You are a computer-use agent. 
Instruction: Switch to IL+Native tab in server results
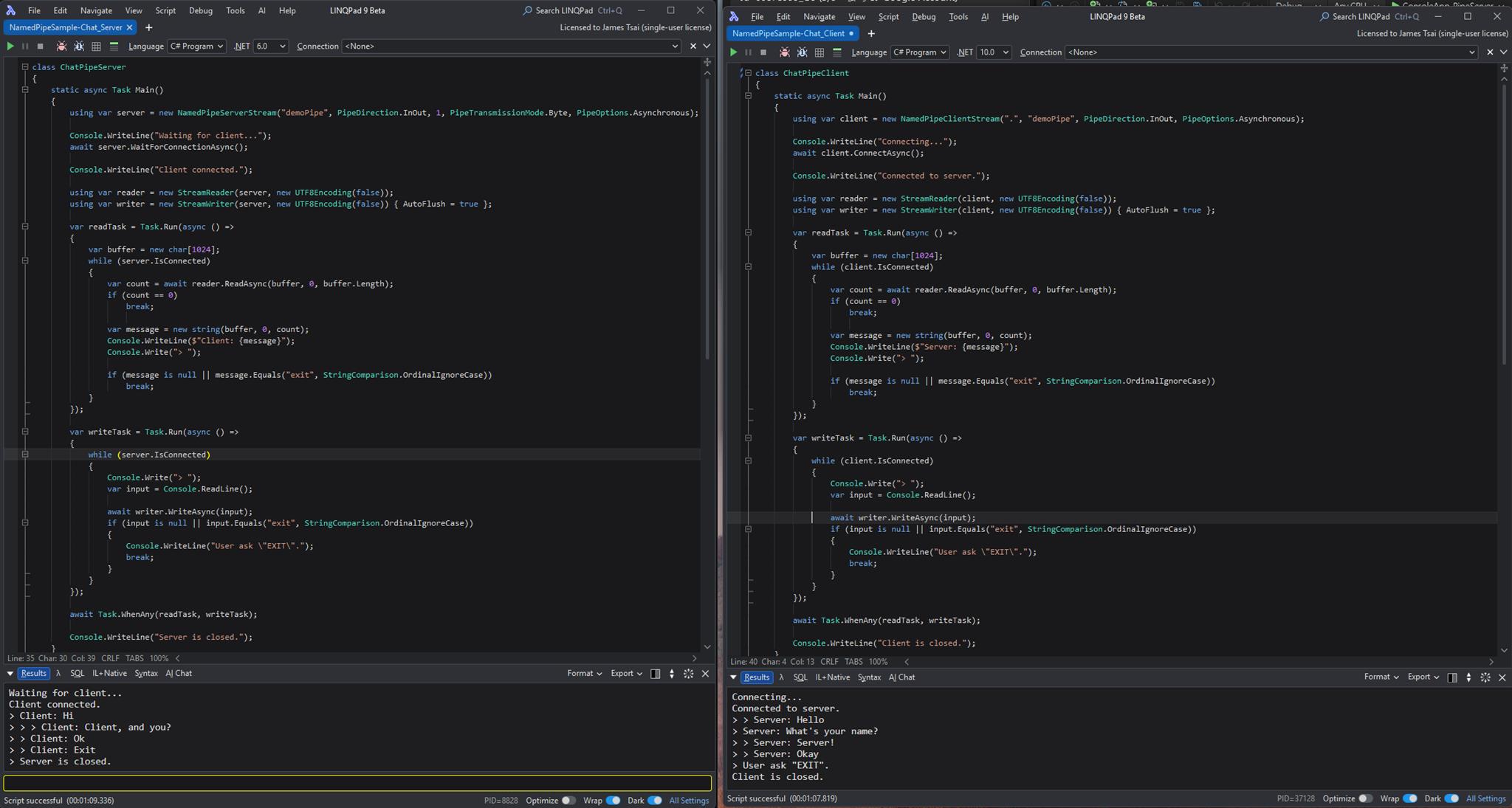[x=109, y=673]
